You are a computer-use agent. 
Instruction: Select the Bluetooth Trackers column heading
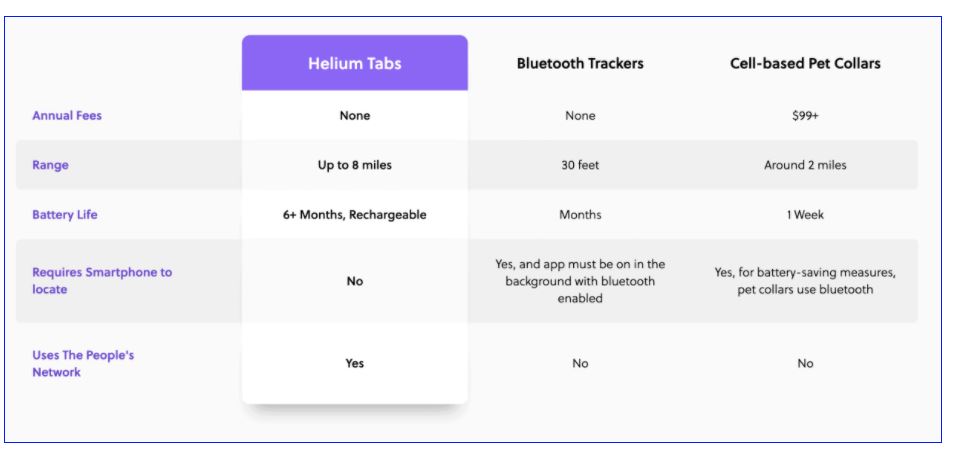580,63
